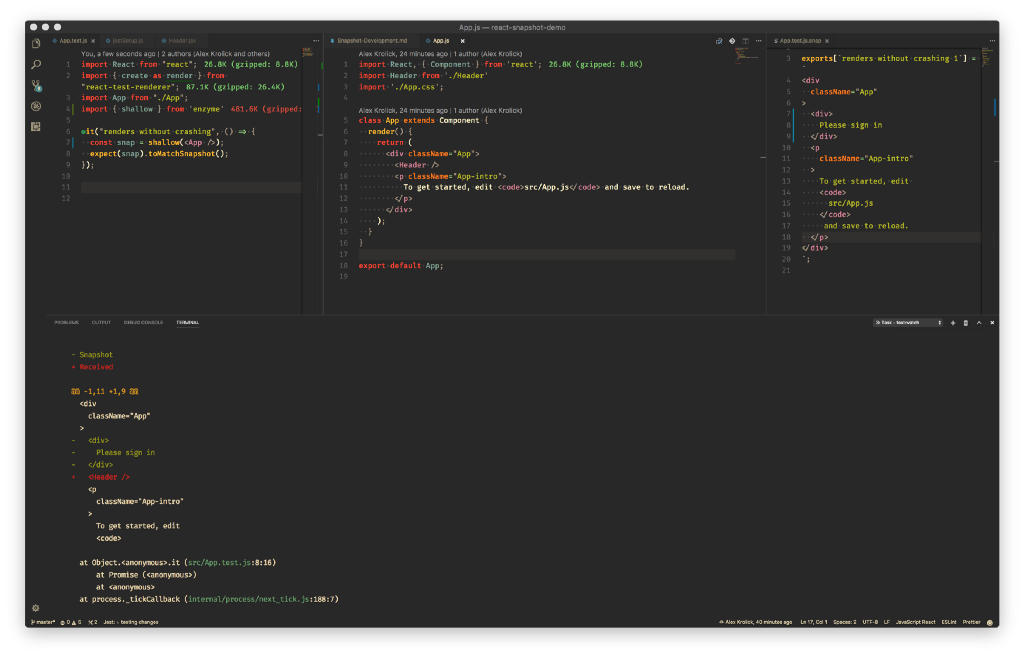Open the Snapshot-Development.md tab
The width and height of the screenshot is (1024, 657).
click(372, 41)
